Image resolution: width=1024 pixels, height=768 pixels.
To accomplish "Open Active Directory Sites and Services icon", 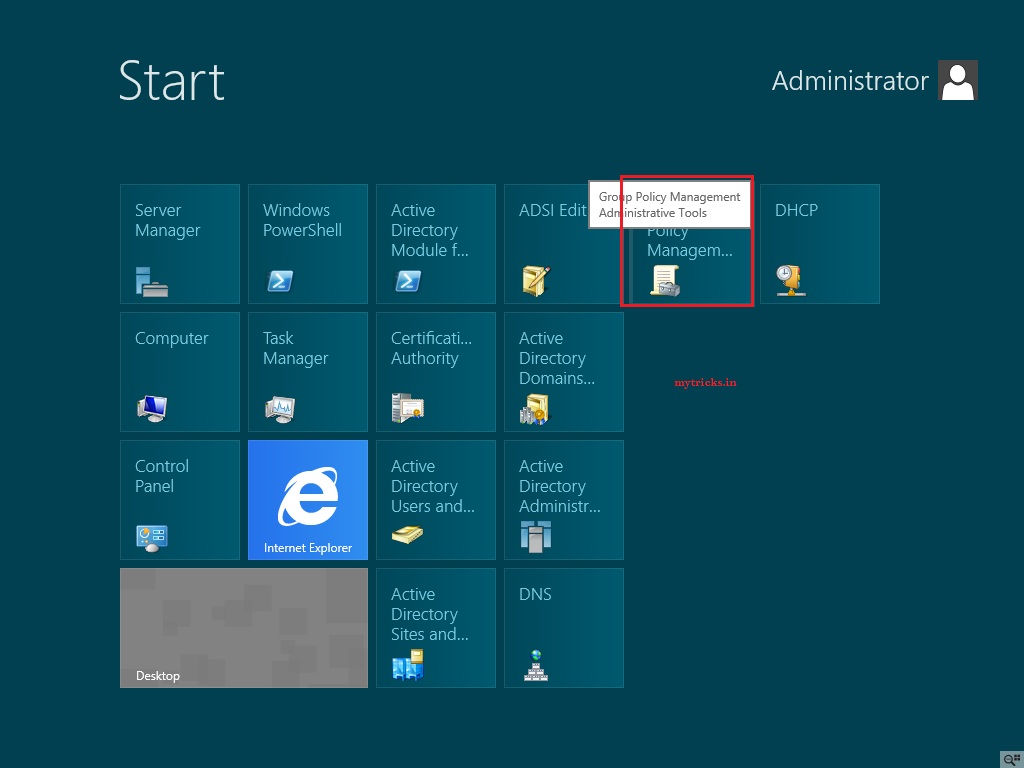I will coord(408,665).
